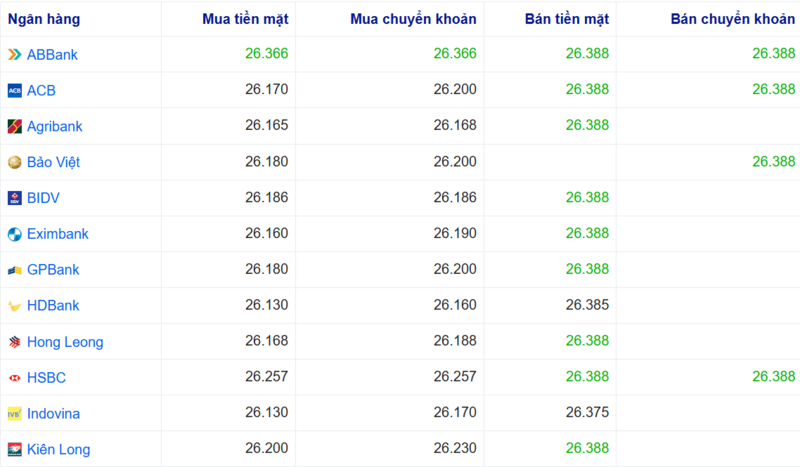Click the ACB bank logo icon
This screenshot has height=467, width=800.
(14, 91)
